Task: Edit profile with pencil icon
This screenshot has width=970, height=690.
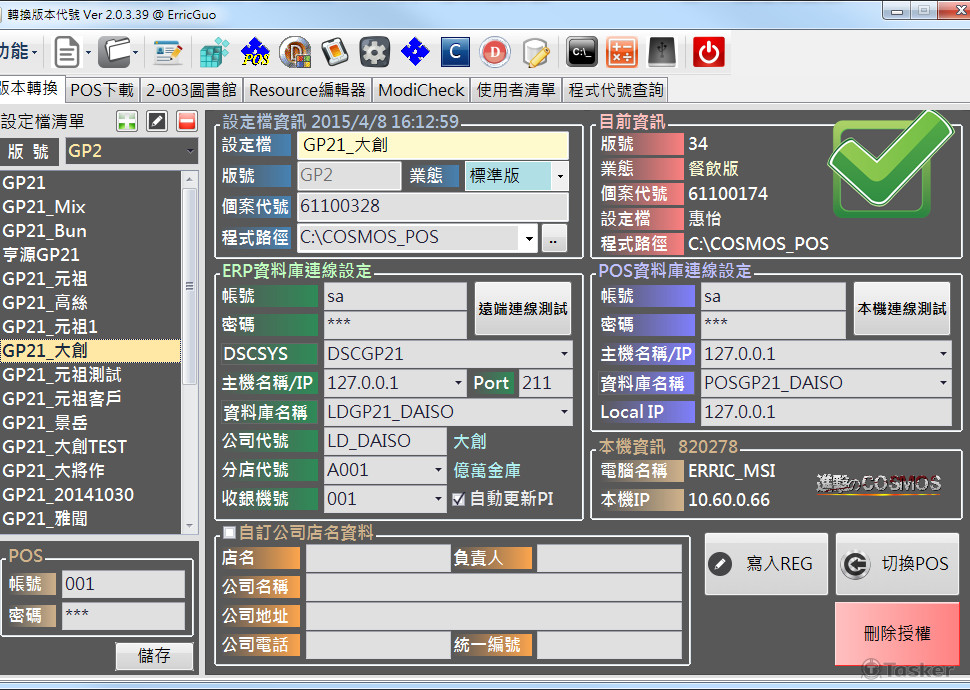Action: coord(157,121)
